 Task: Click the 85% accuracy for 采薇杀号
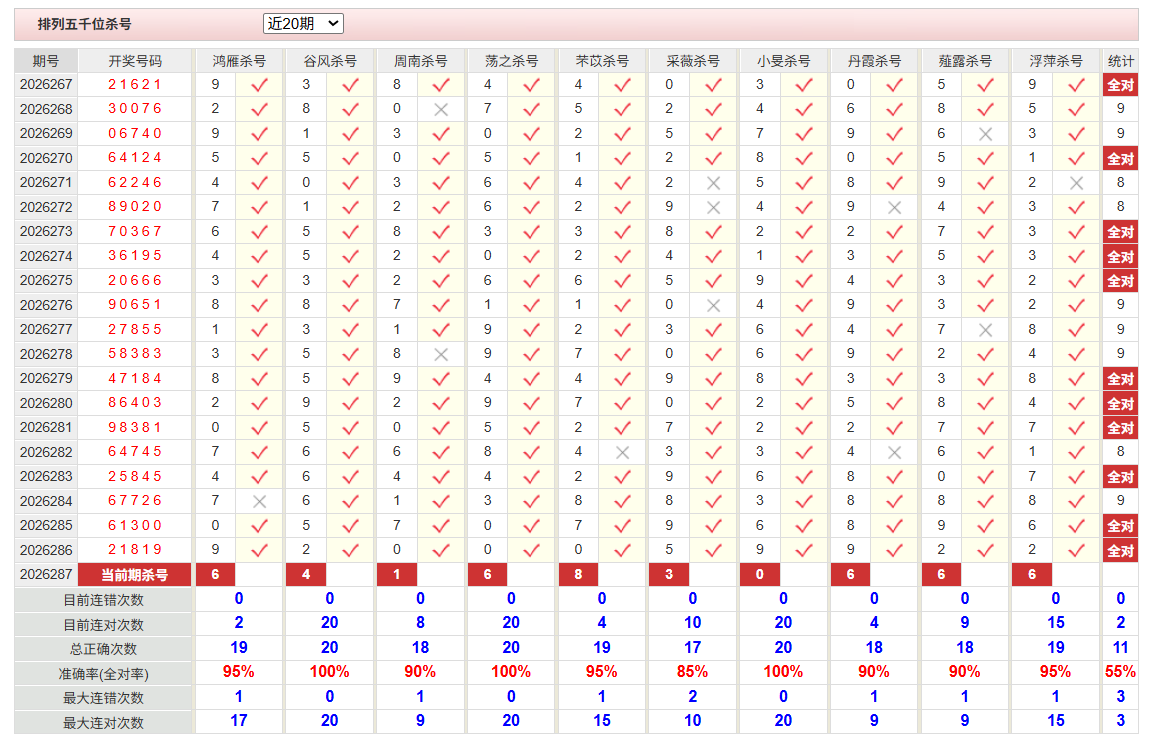[692, 672]
